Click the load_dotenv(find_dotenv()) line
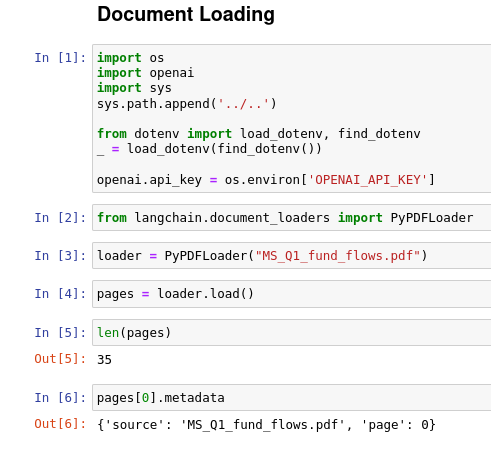Viewport: 491px width, 453px height. 209,149
